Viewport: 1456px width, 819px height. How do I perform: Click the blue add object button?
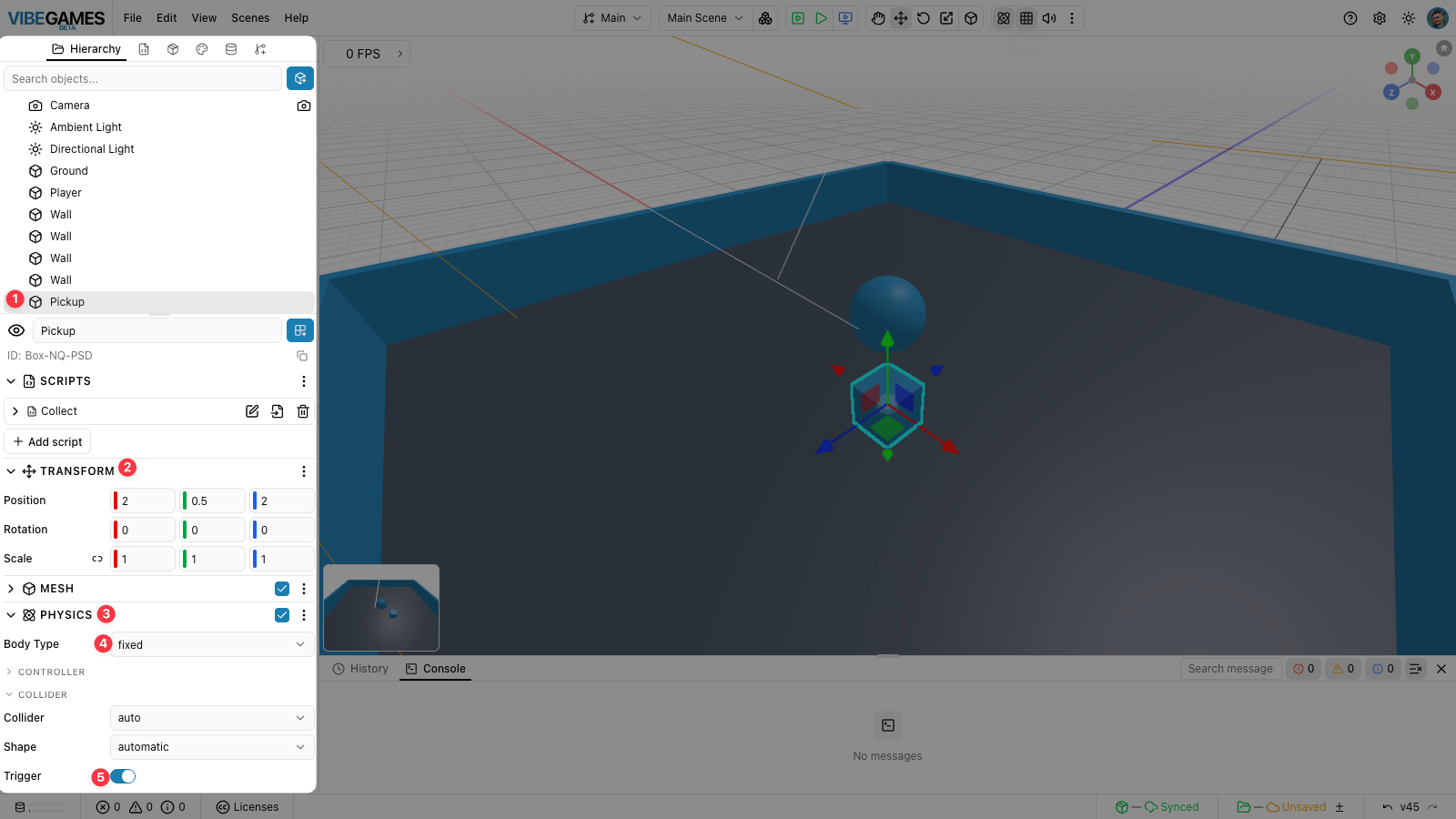[x=300, y=78]
